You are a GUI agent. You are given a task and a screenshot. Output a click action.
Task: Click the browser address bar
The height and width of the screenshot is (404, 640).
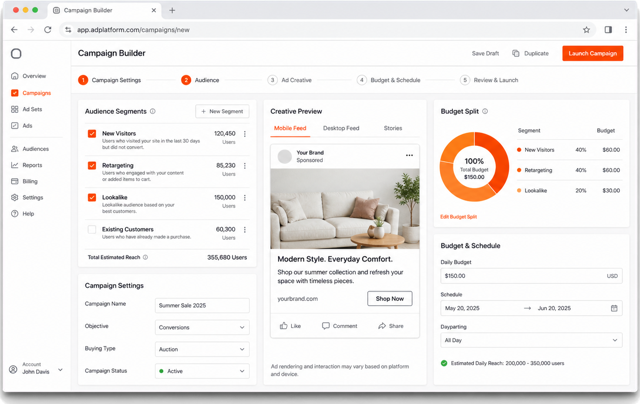tap(327, 30)
